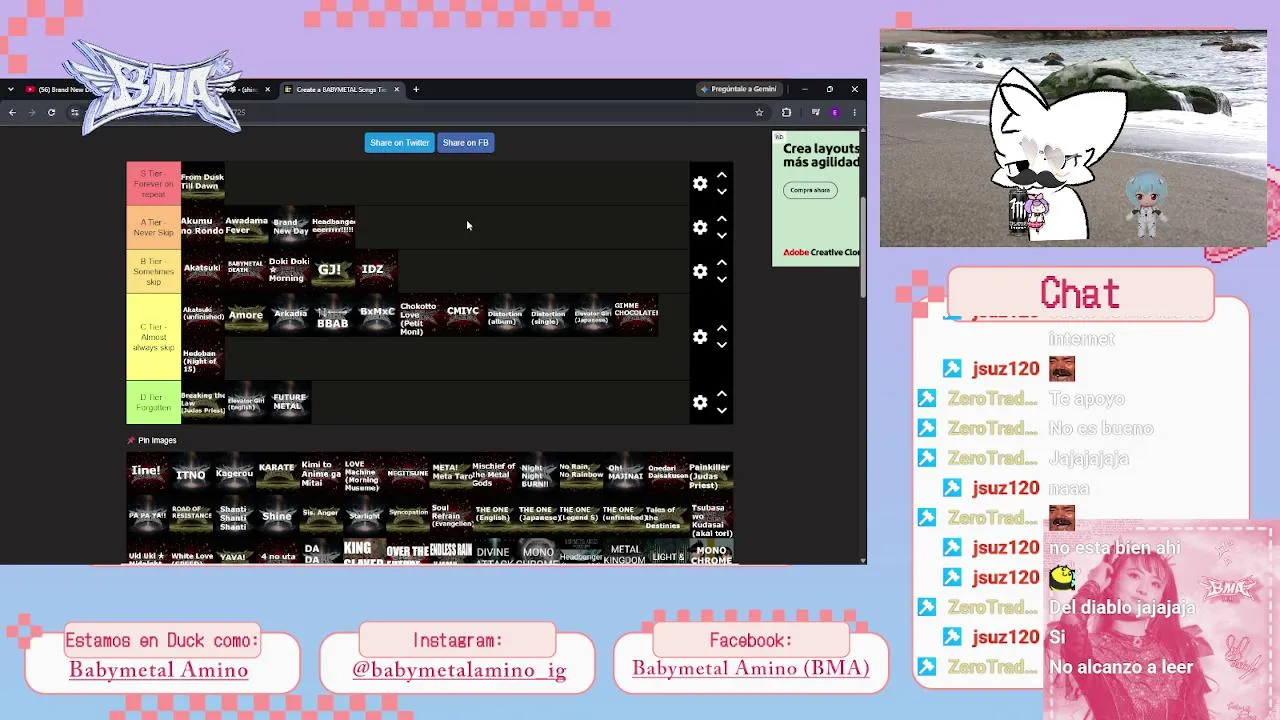Image resolution: width=1280 pixels, height=720 pixels.
Task: Share tier list on FB
Action: tap(465, 142)
